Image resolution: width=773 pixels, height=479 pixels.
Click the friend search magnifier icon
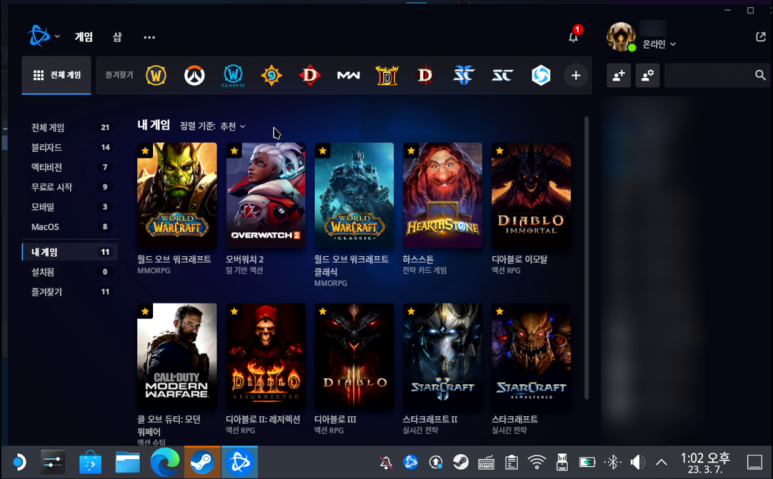(760, 75)
